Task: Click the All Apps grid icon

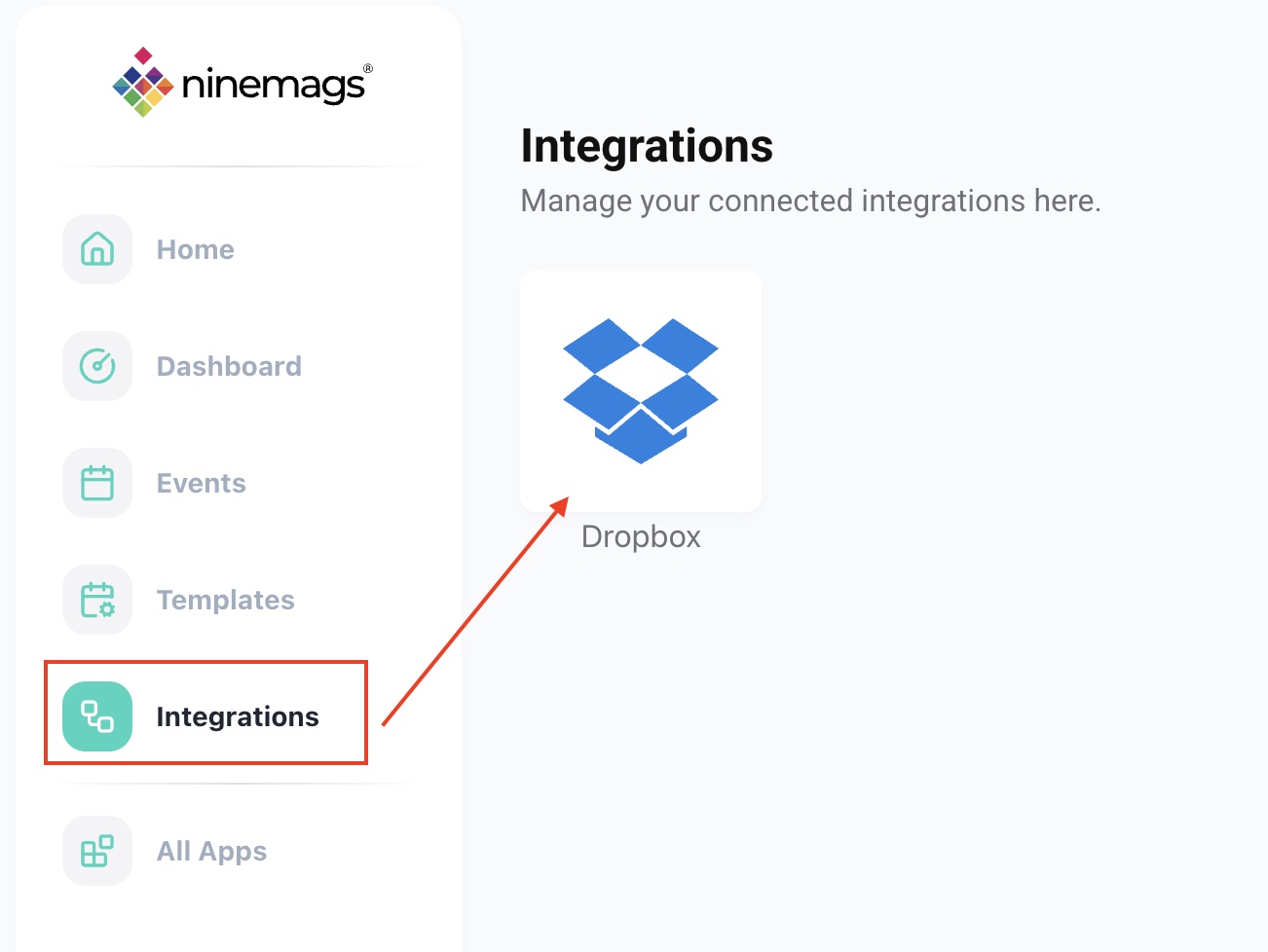Action: click(x=97, y=851)
